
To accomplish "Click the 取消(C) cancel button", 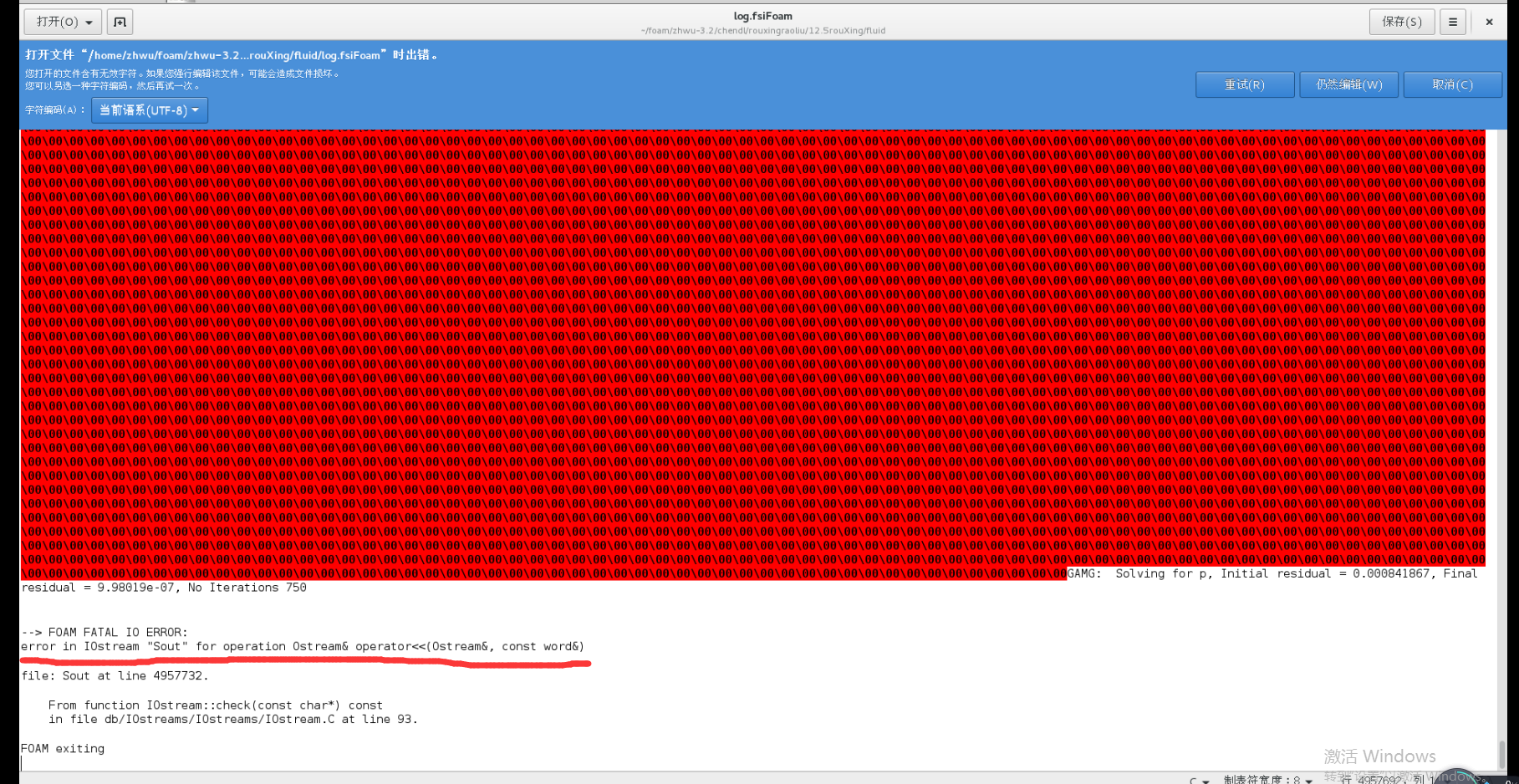I will coord(1452,84).
